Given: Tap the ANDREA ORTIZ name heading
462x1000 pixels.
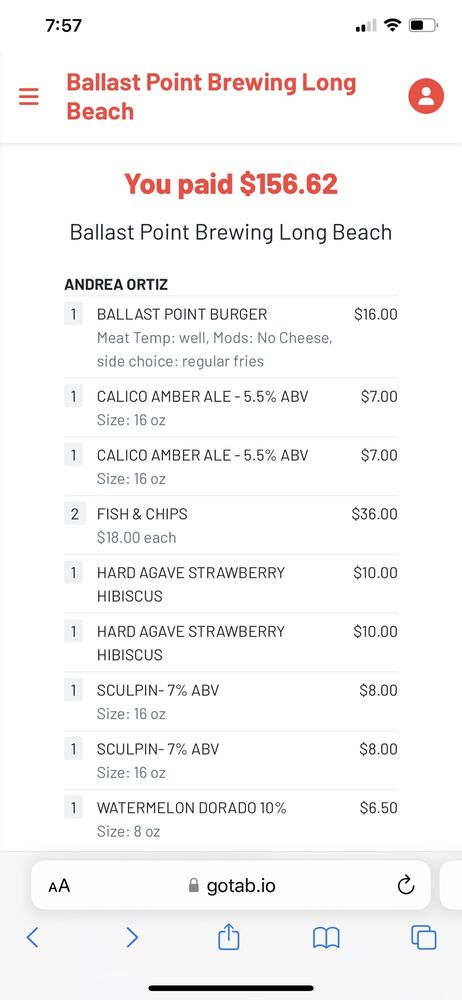Looking at the screenshot, I should point(116,284).
